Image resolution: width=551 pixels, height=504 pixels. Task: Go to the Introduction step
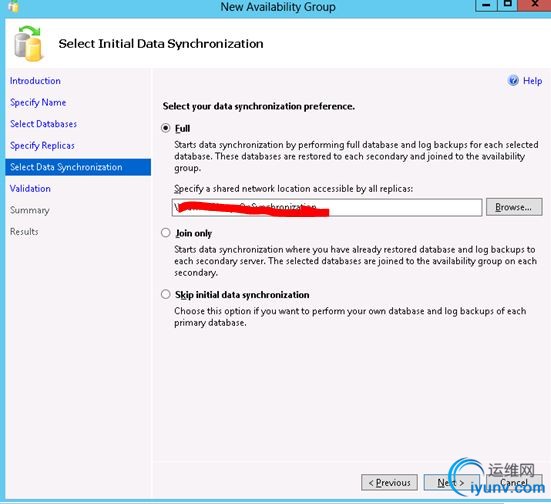point(35,81)
